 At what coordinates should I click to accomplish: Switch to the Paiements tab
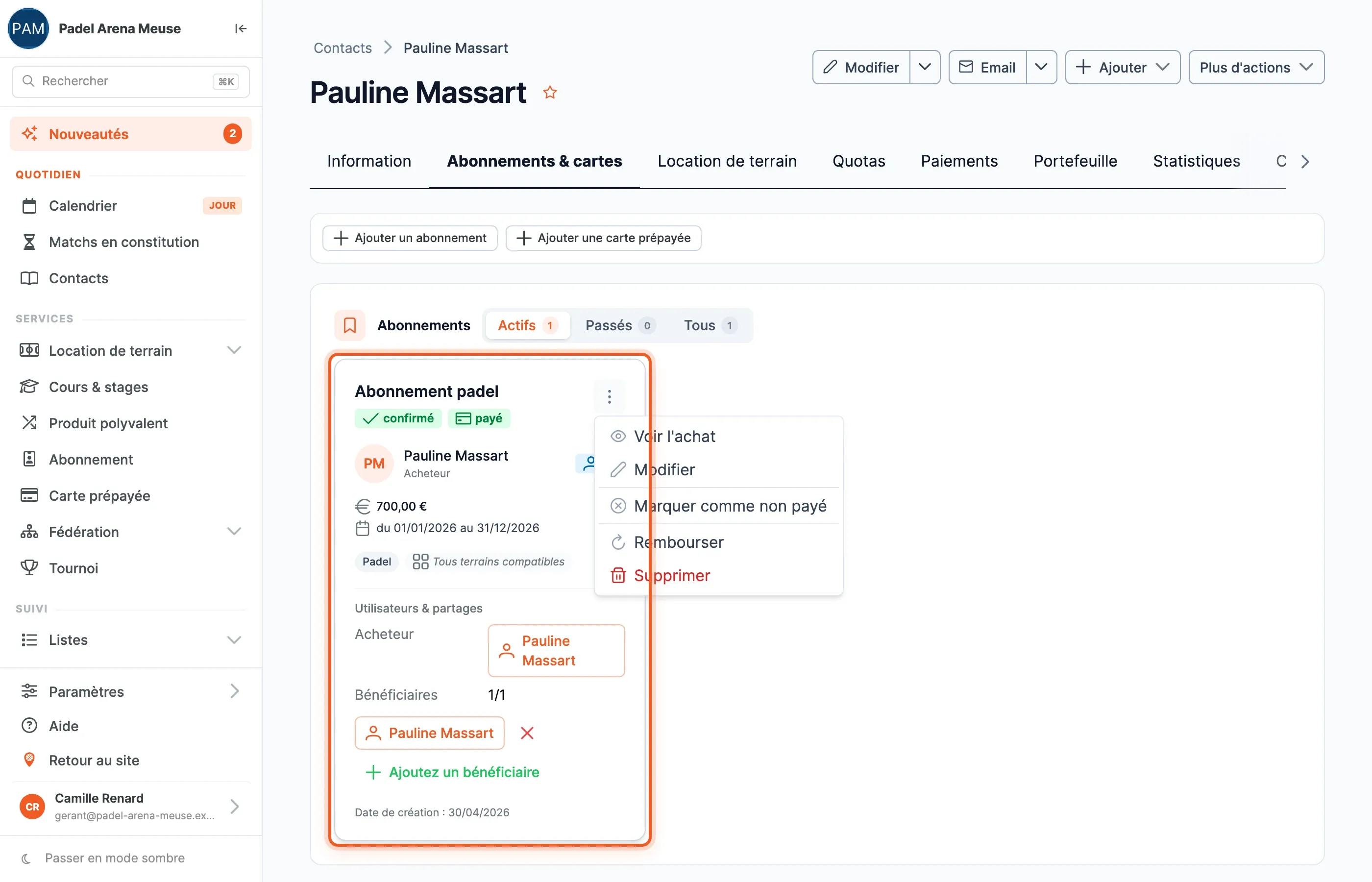coord(959,161)
